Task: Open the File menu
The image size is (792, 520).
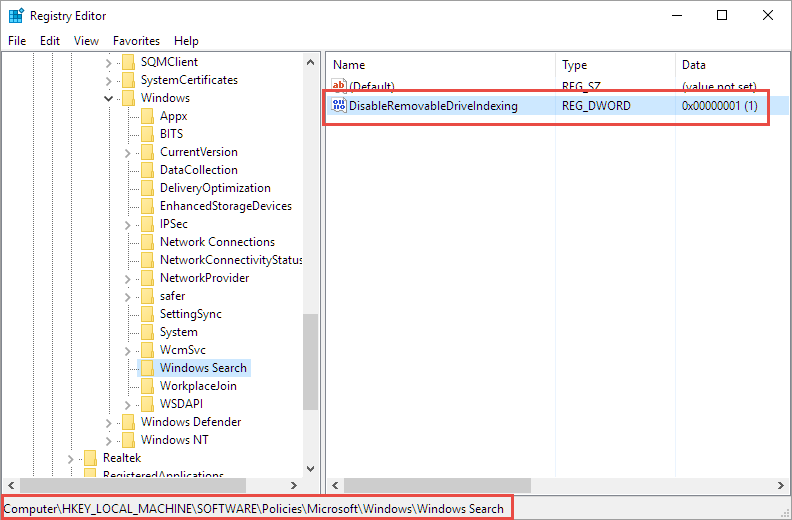Action: click(17, 41)
